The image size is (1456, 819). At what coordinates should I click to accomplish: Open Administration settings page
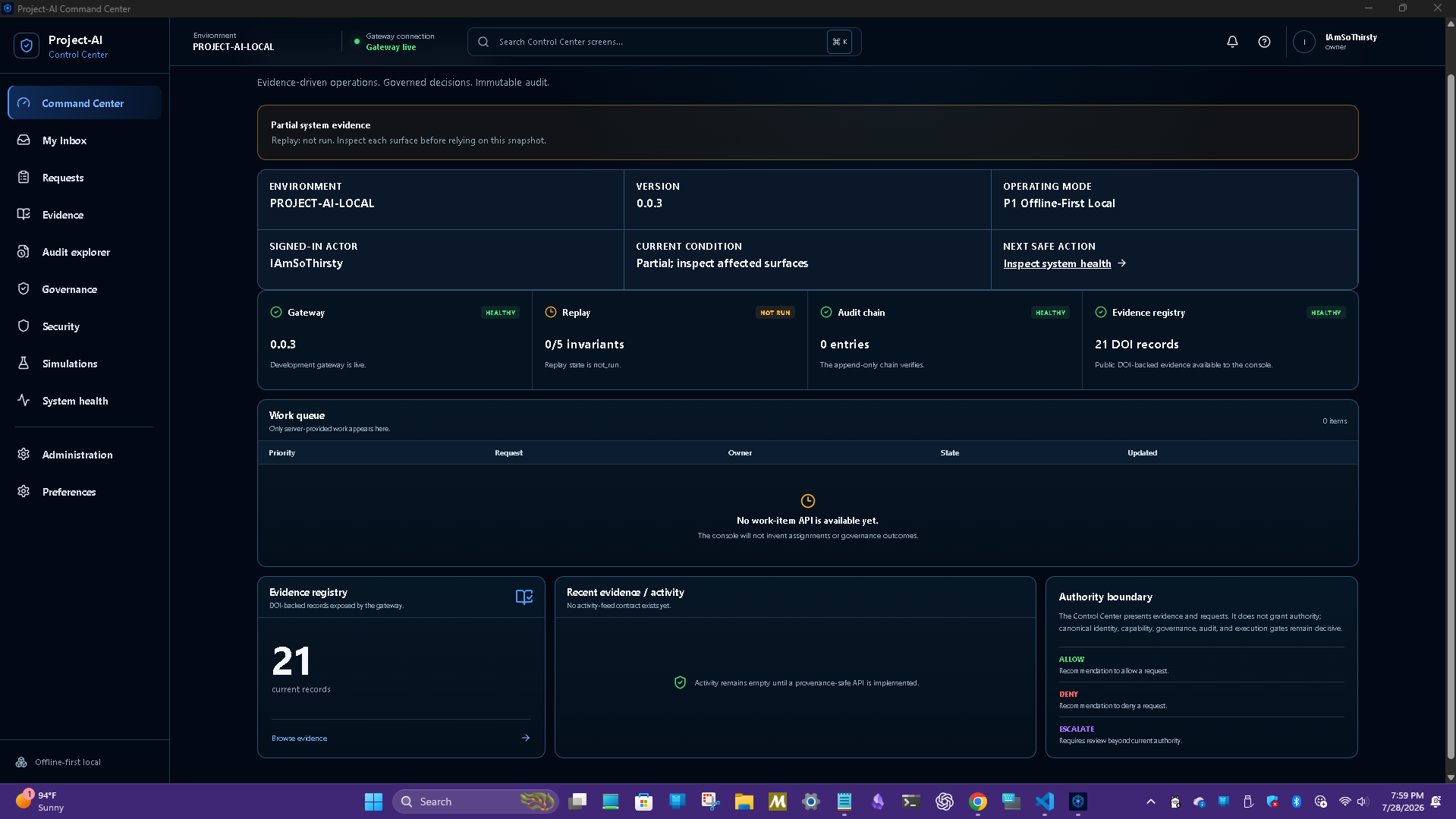[x=84, y=455]
